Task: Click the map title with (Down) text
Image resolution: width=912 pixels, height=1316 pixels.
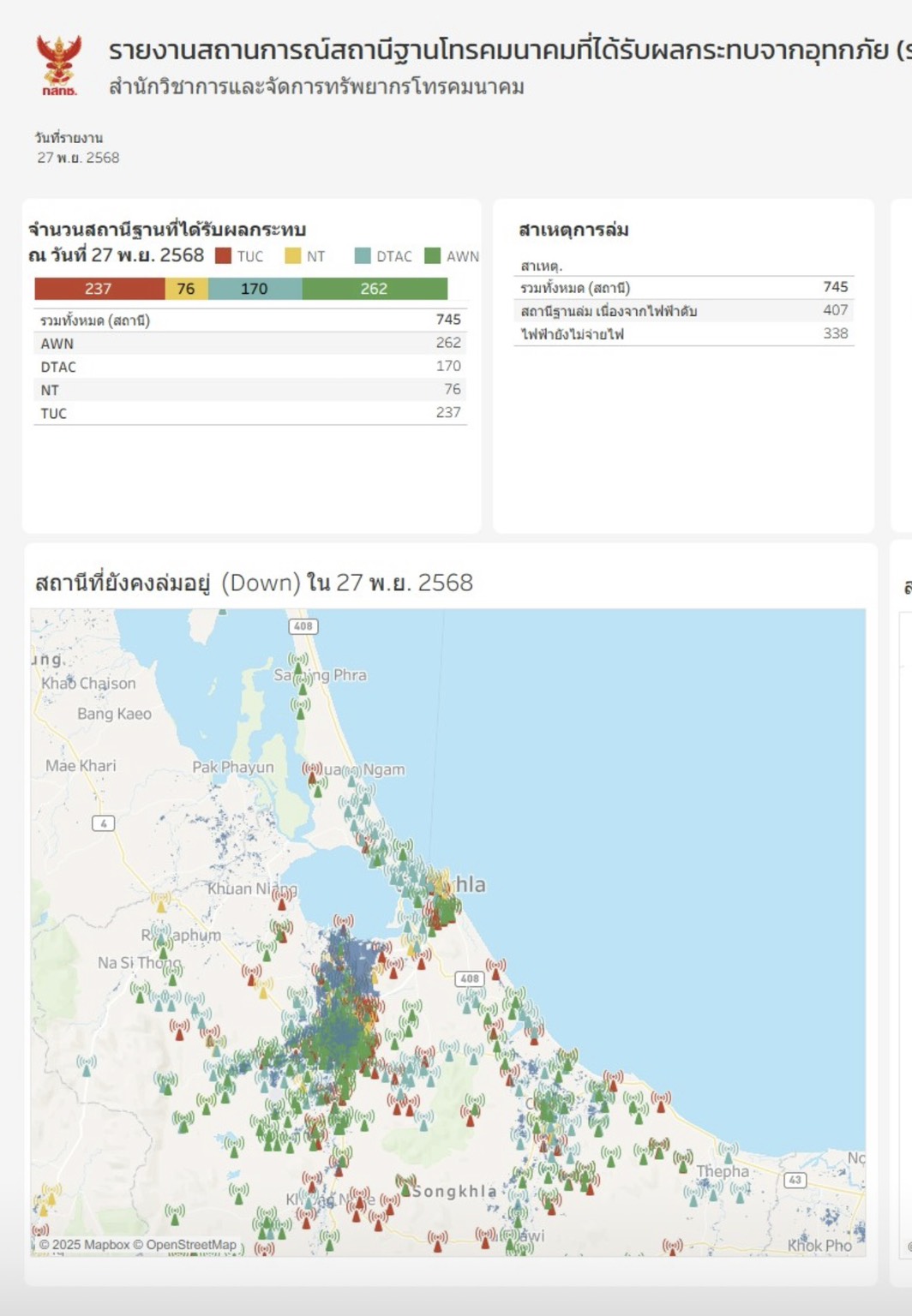Action: click(254, 583)
